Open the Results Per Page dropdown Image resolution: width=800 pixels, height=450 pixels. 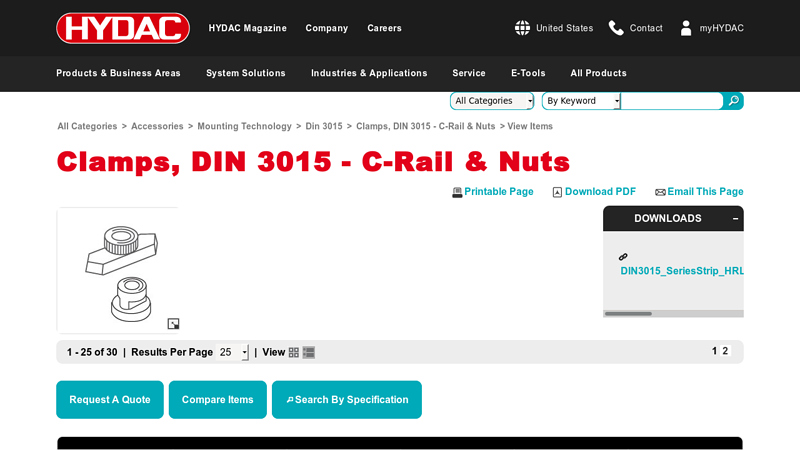point(233,352)
